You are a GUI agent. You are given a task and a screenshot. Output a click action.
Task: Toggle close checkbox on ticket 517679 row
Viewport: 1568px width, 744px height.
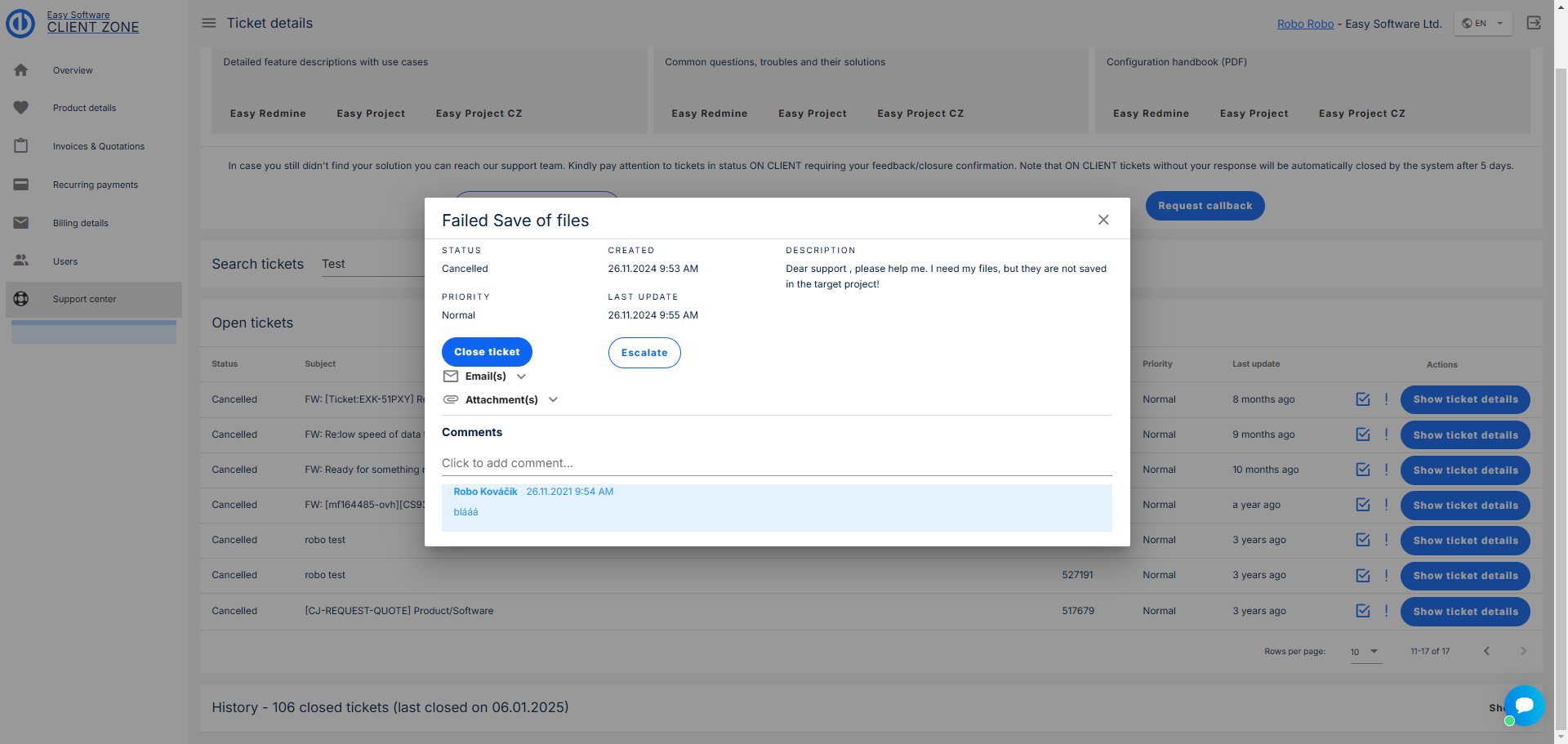pos(1362,611)
